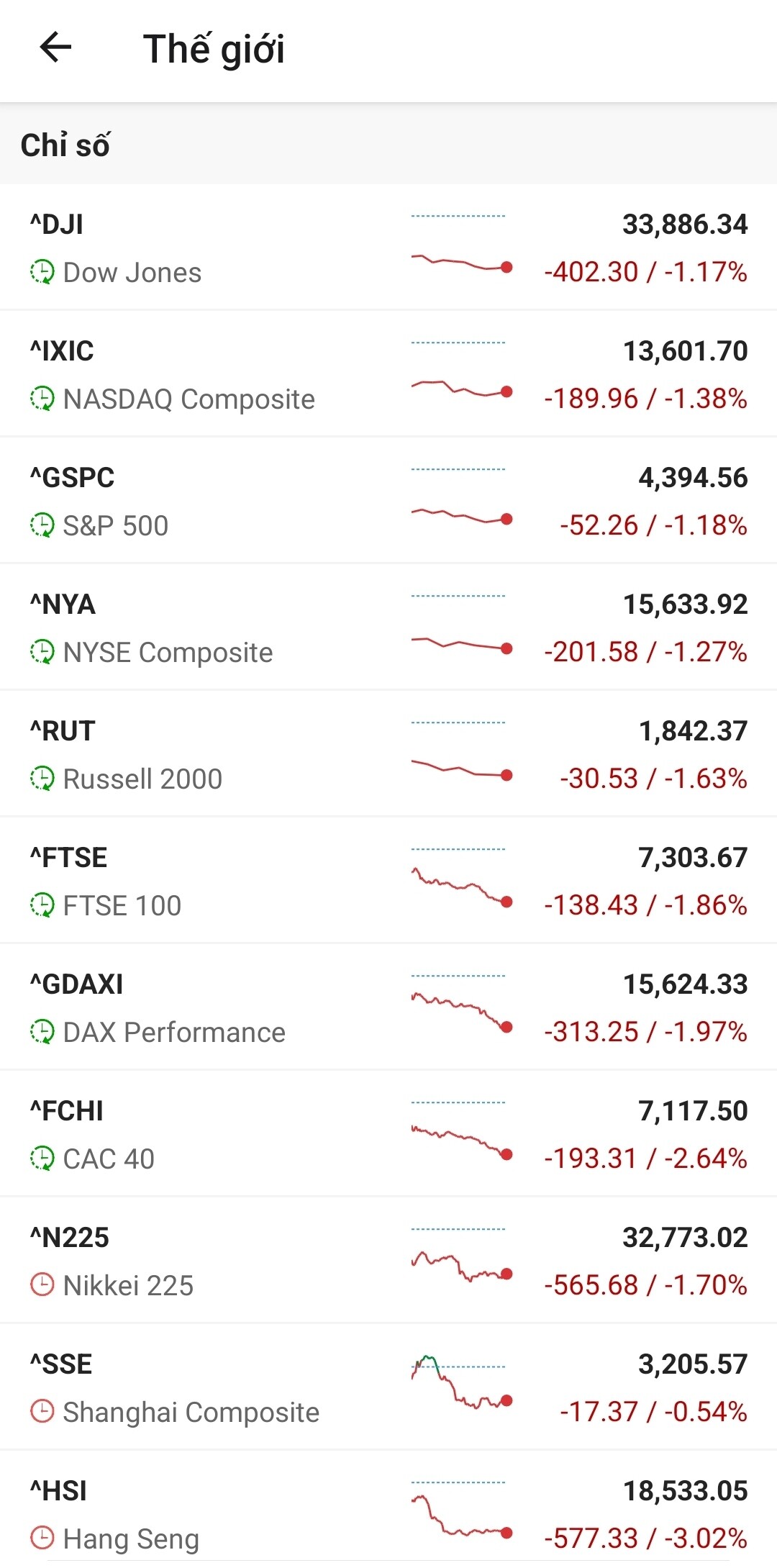Select the NYSE Composite index name
Screen dimensions: 777x1568
point(168,653)
